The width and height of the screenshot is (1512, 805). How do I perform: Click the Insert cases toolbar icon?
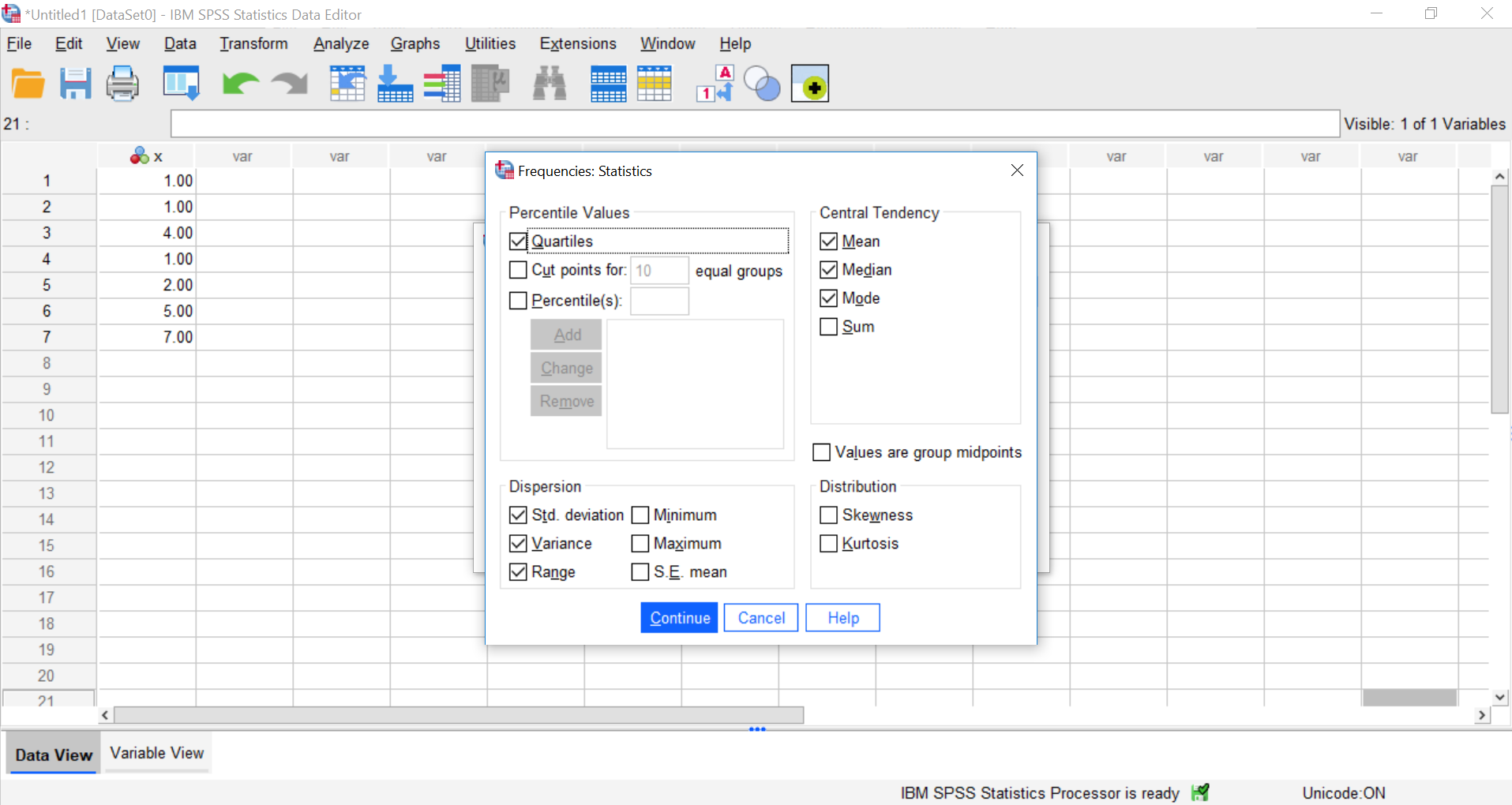click(608, 84)
